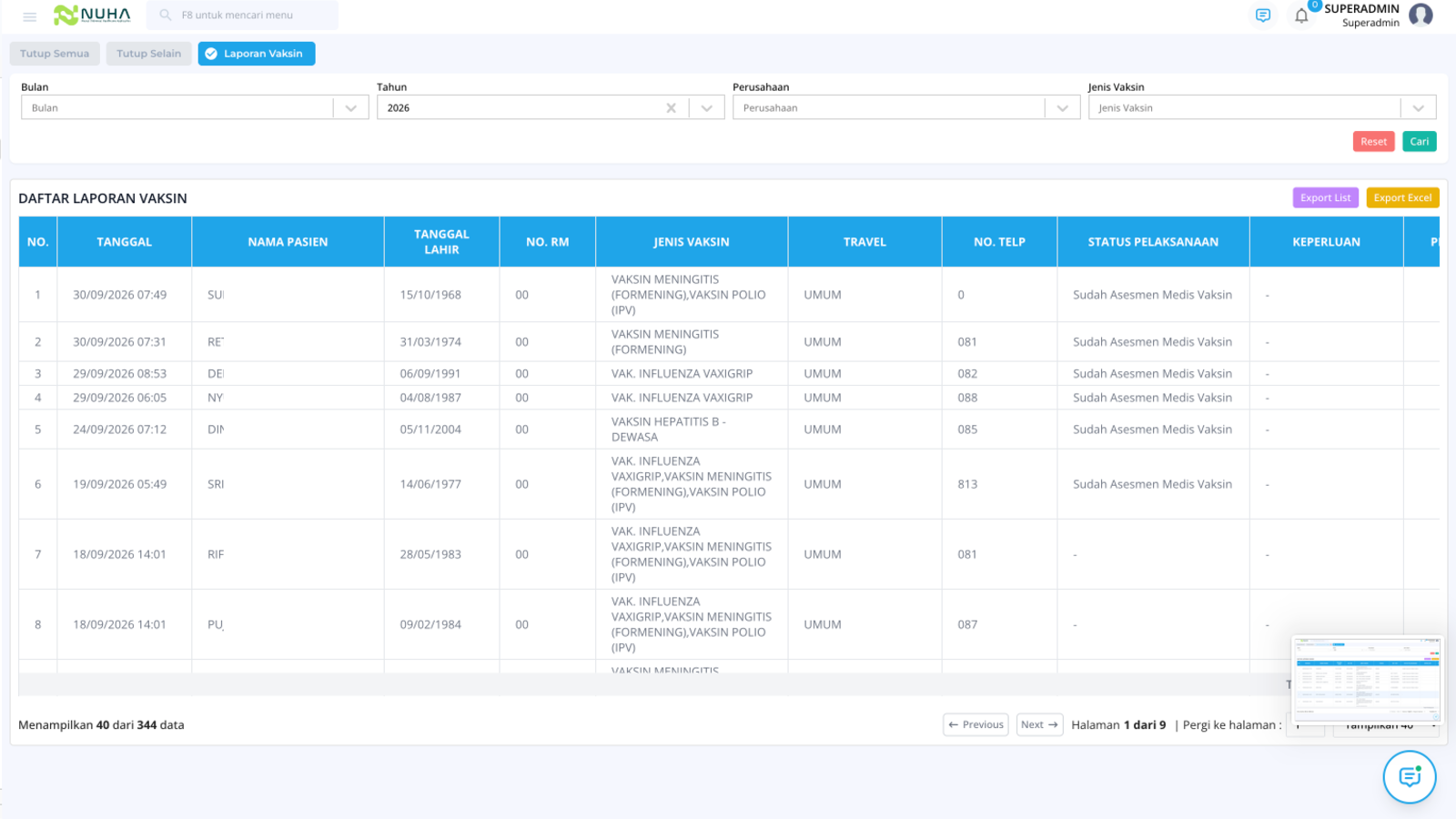The width and height of the screenshot is (1456, 819).
Task: Expand the Tahun dropdown arrow
Action: (x=706, y=107)
